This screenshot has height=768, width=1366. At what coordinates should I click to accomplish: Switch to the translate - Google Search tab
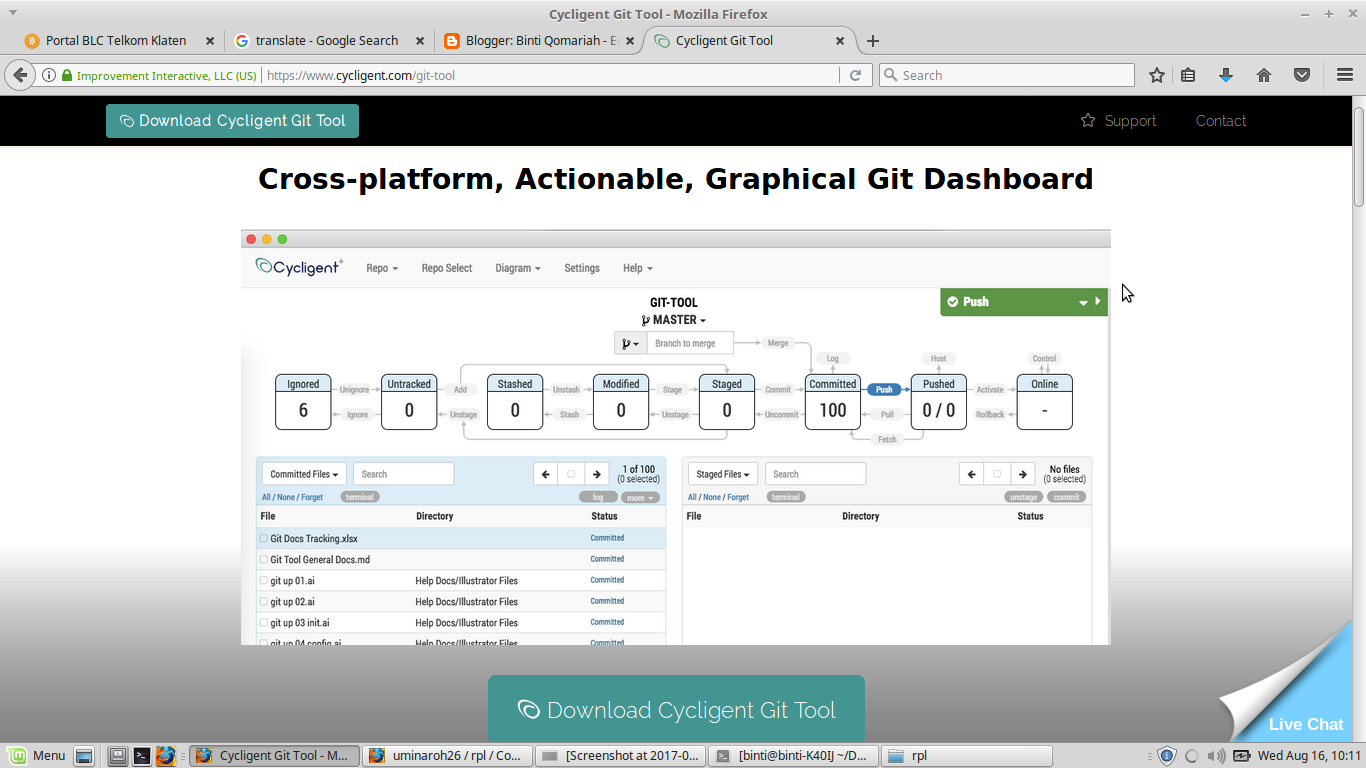click(330, 40)
